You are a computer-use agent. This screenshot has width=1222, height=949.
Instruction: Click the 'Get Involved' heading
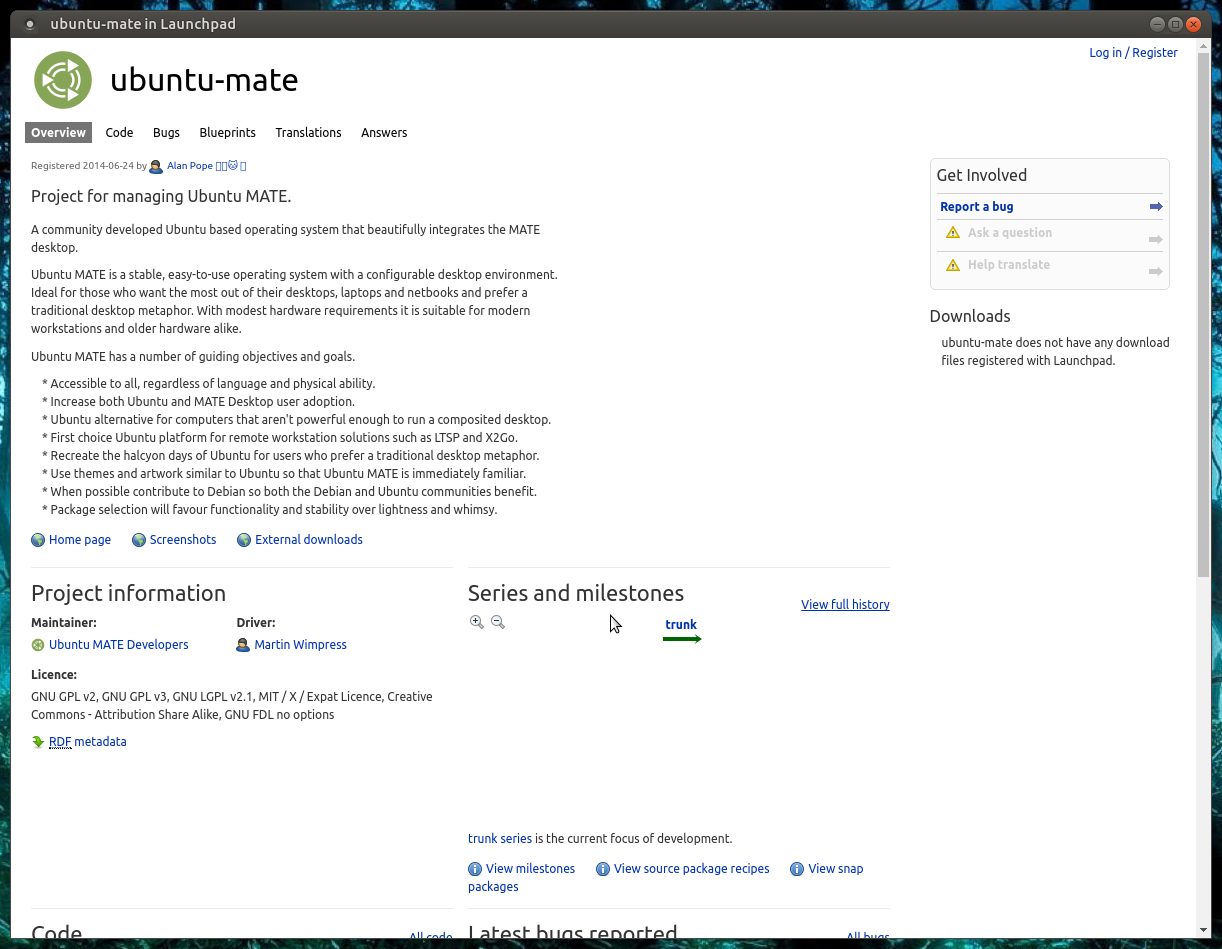[x=982, y=175]
